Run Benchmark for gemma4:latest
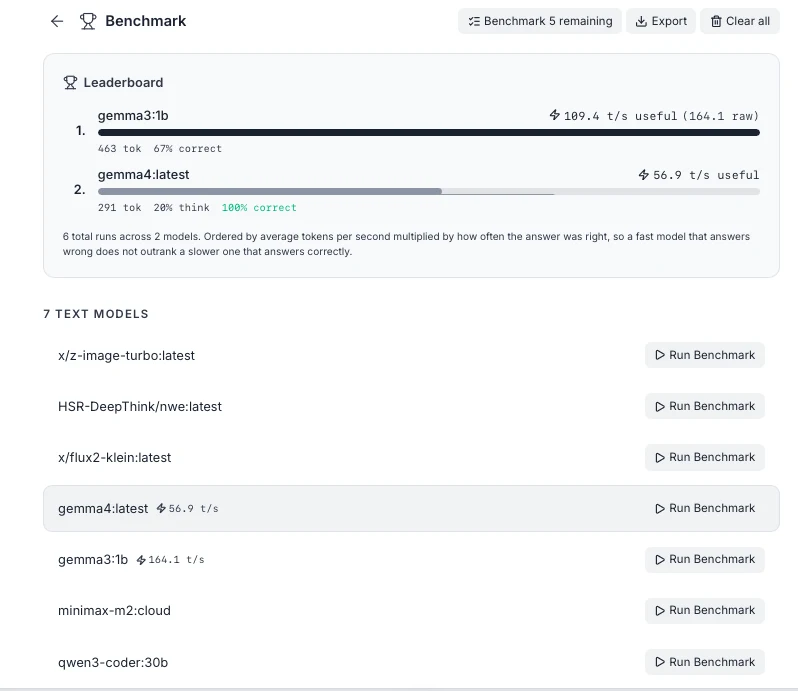This screenshot has width=798, height=691. (x=705, y=508)
